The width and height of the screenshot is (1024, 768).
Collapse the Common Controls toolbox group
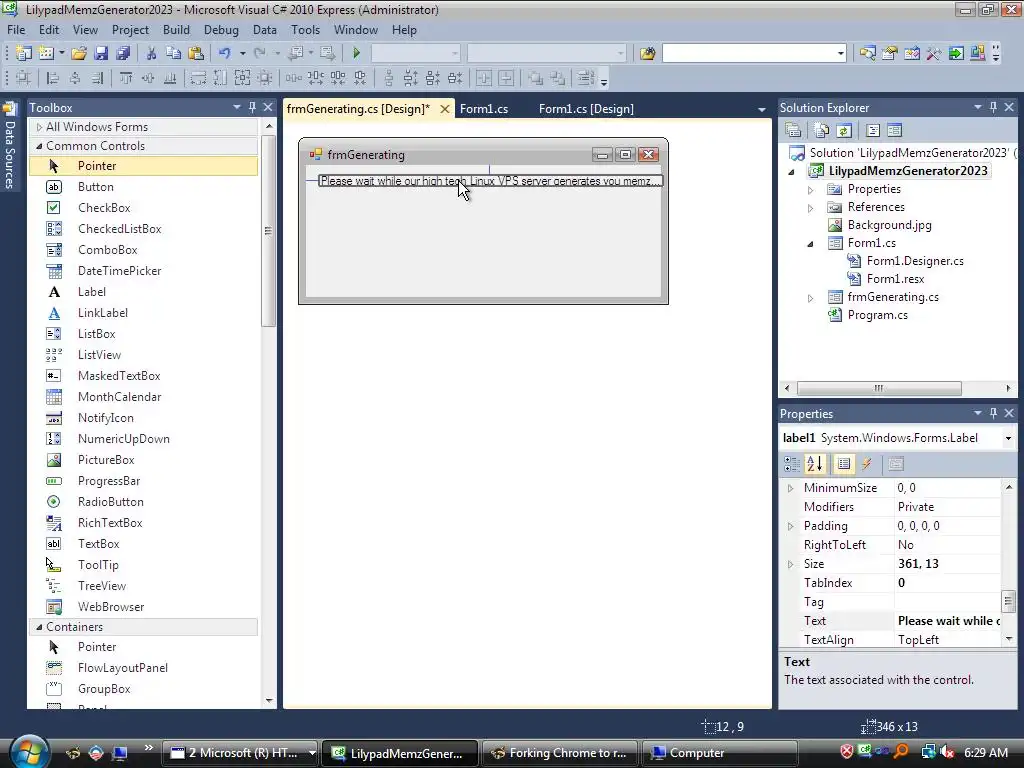point(39,146)
